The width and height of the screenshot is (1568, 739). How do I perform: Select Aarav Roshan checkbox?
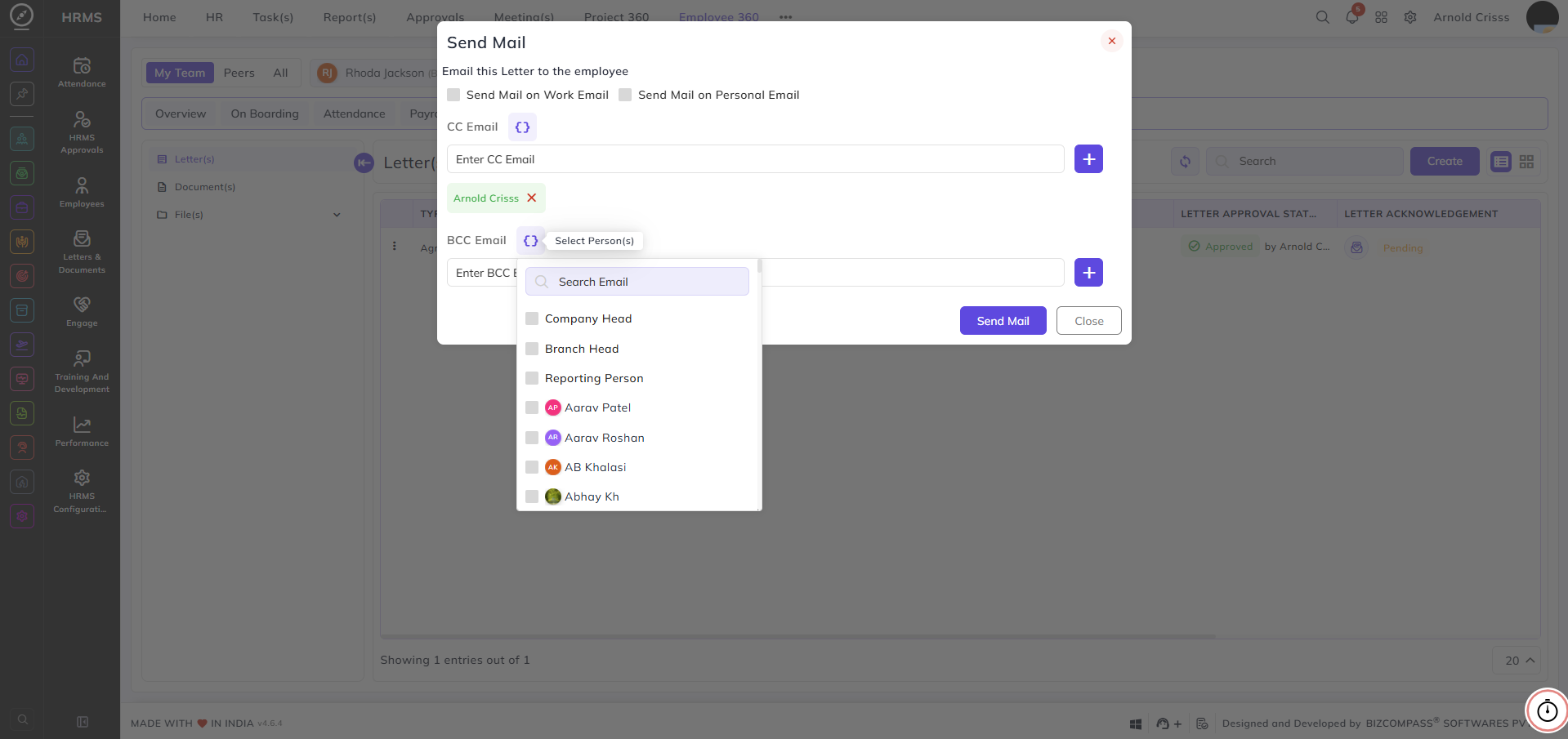click(x=532, y=438)
